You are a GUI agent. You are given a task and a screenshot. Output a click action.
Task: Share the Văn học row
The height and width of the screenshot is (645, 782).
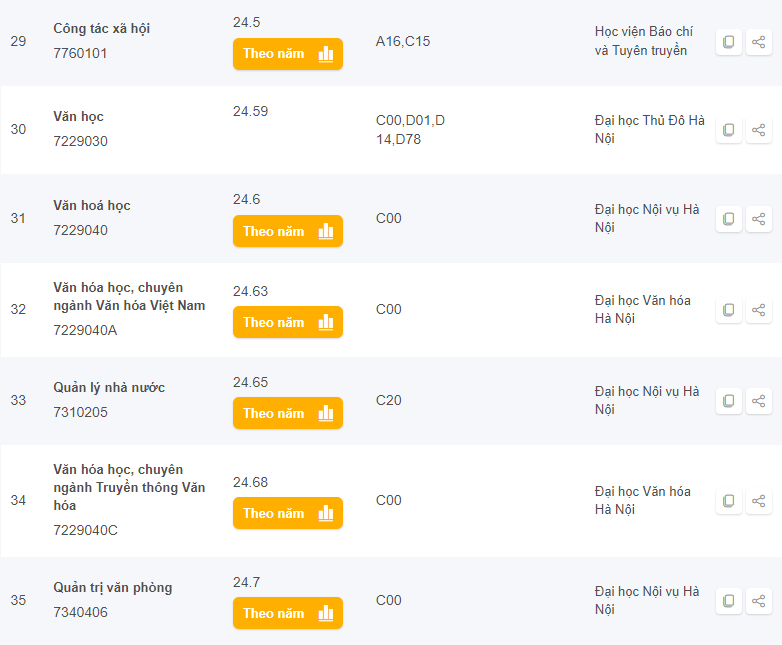759,130
